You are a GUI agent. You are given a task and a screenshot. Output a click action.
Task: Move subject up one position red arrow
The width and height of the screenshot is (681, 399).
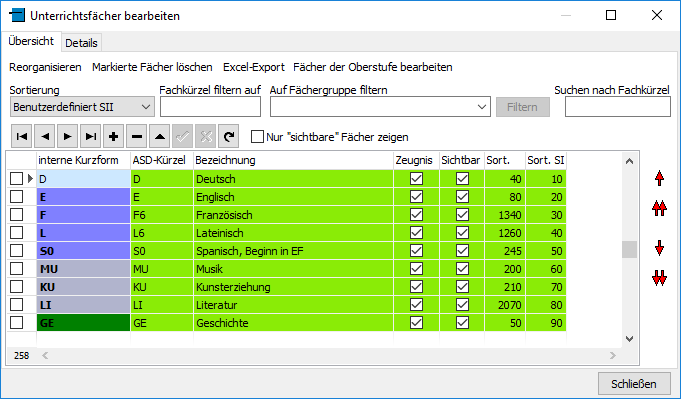tap(659, 178)
